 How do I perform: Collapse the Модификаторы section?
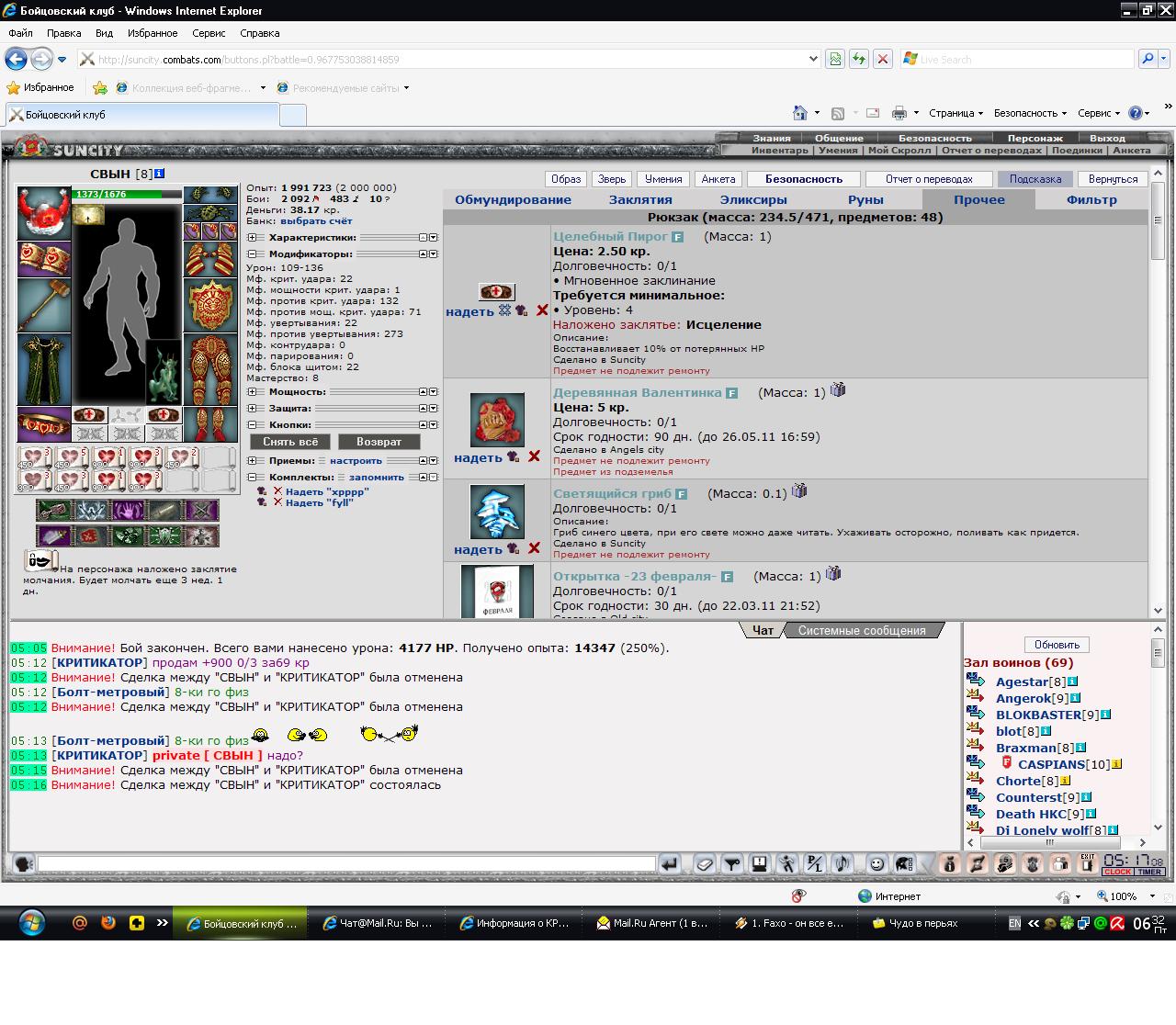[252, 253]
